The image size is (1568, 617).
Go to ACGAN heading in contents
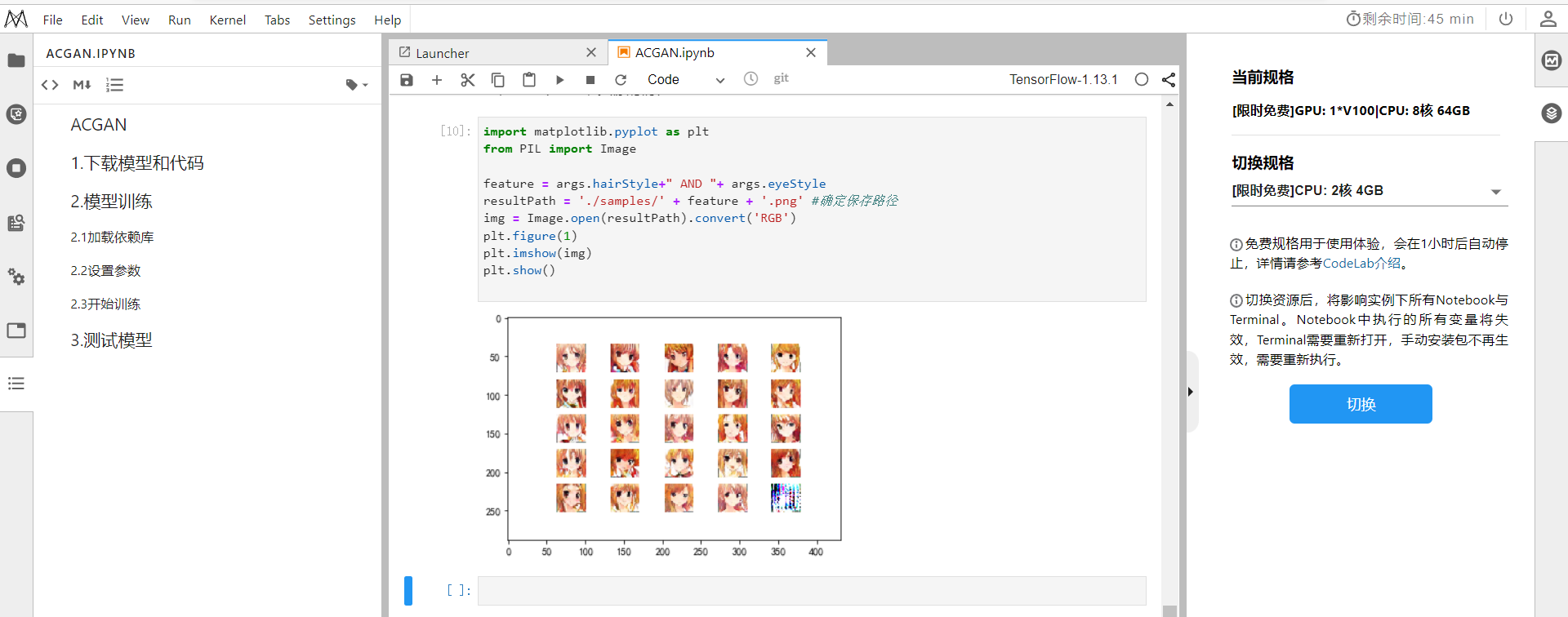[x=99, y=125]
